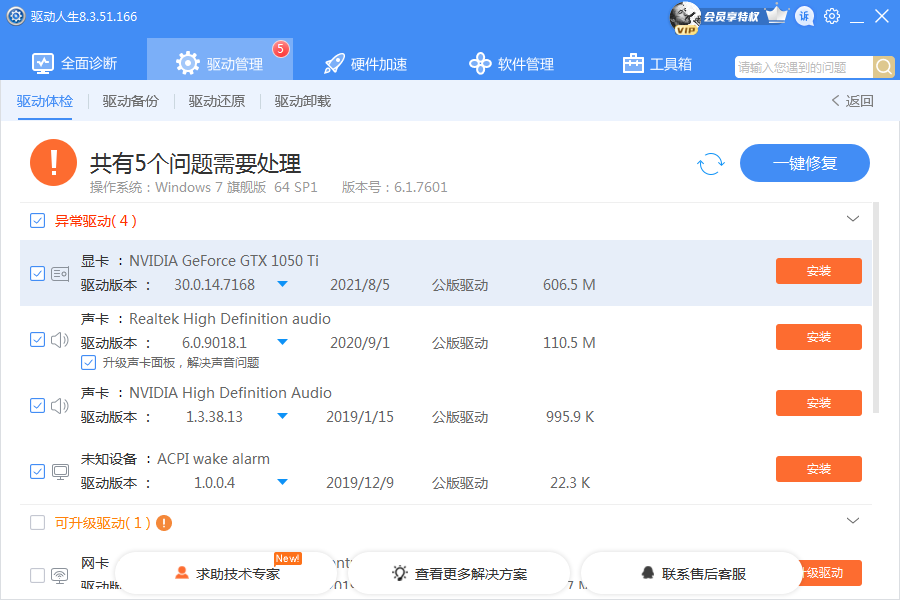Install the NVIDIA High Definition Audio driver
The width and height of the screenshot is (900, 600).
click(x=818, y=403)
